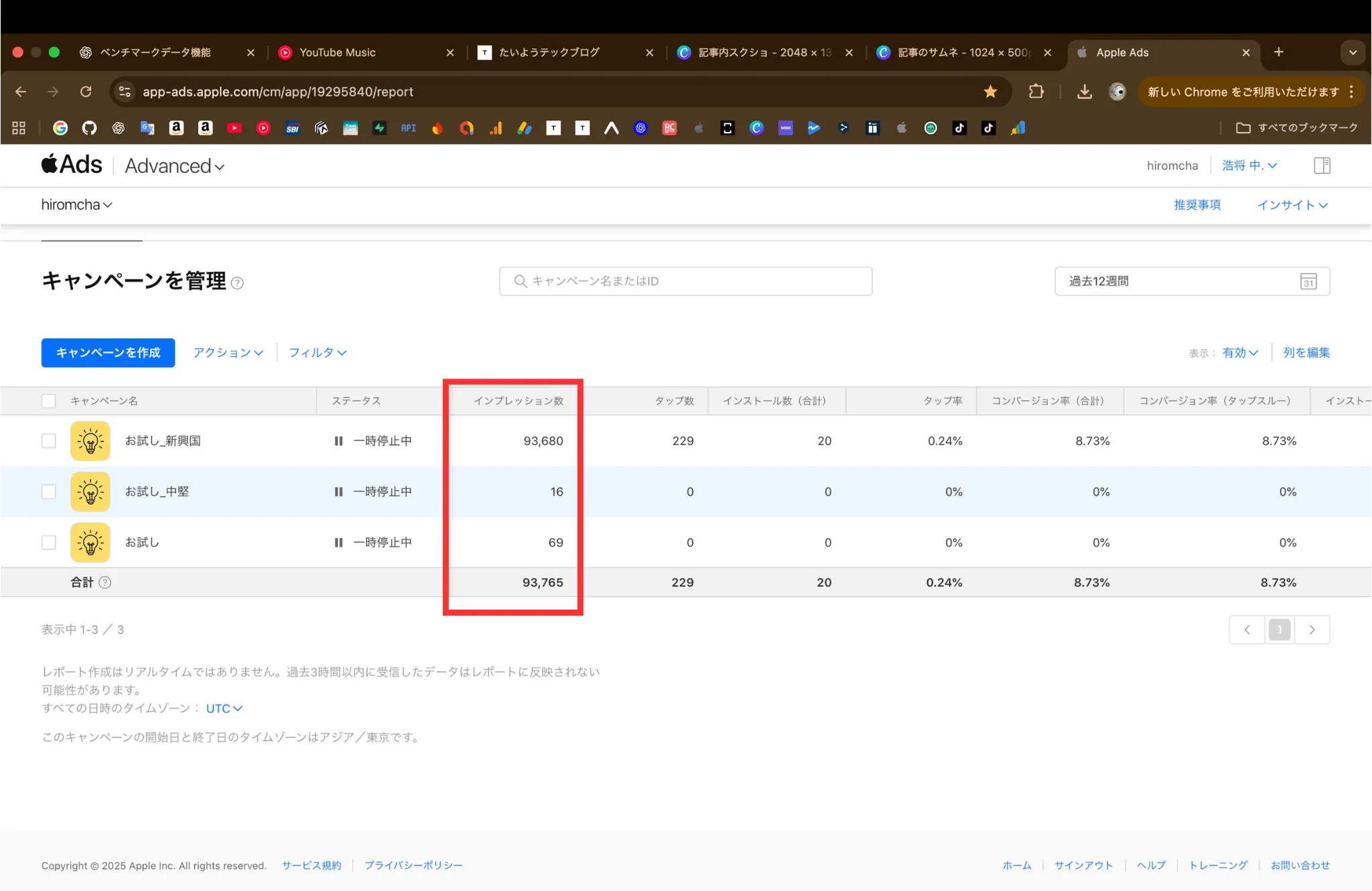Image resolution: width=1372 pixels, height=891 pixels.
Task: Select the header checkbox to select all campaigns
Action: click(48, 400)
